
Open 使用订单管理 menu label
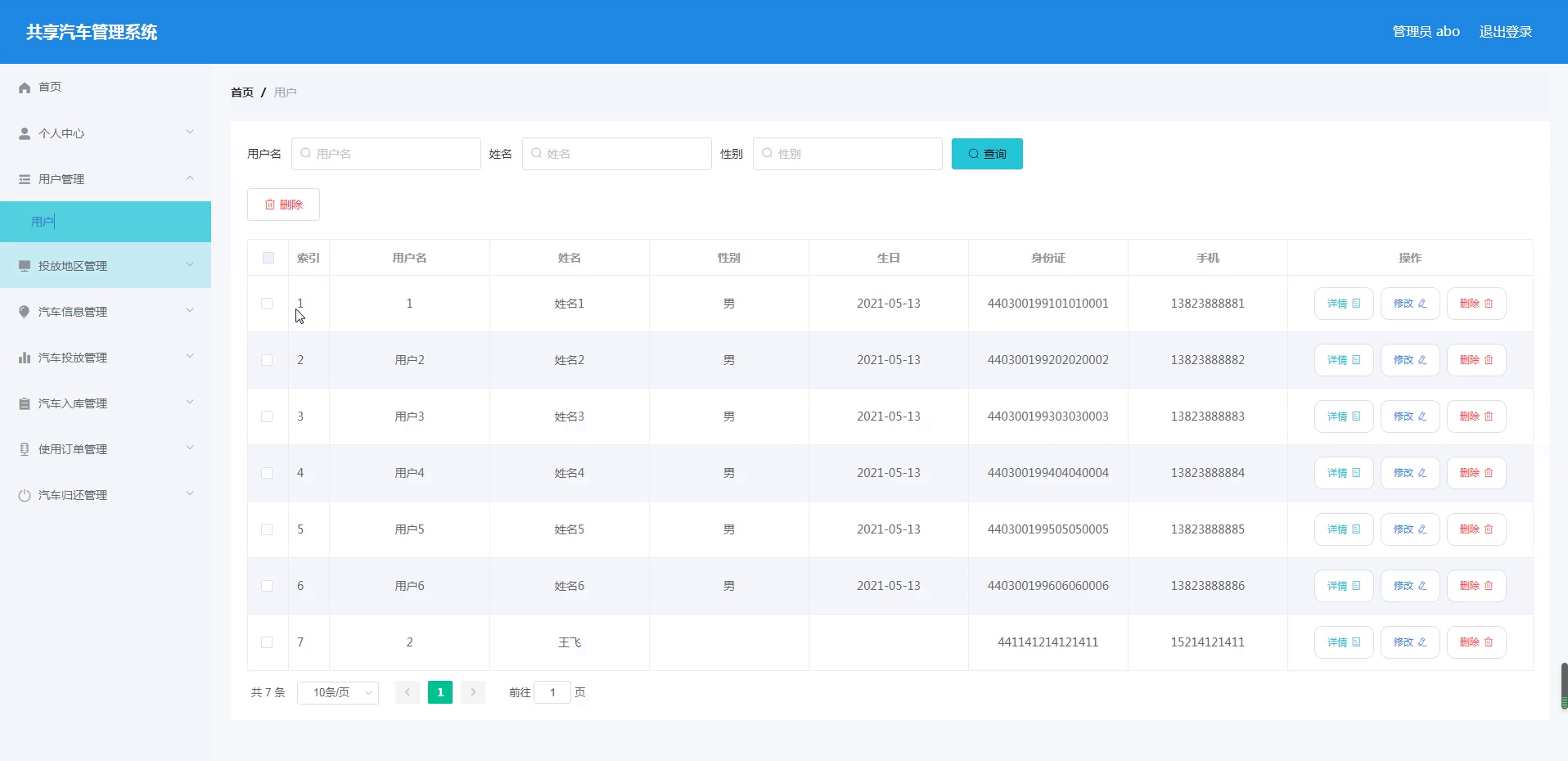click(73, 449)
